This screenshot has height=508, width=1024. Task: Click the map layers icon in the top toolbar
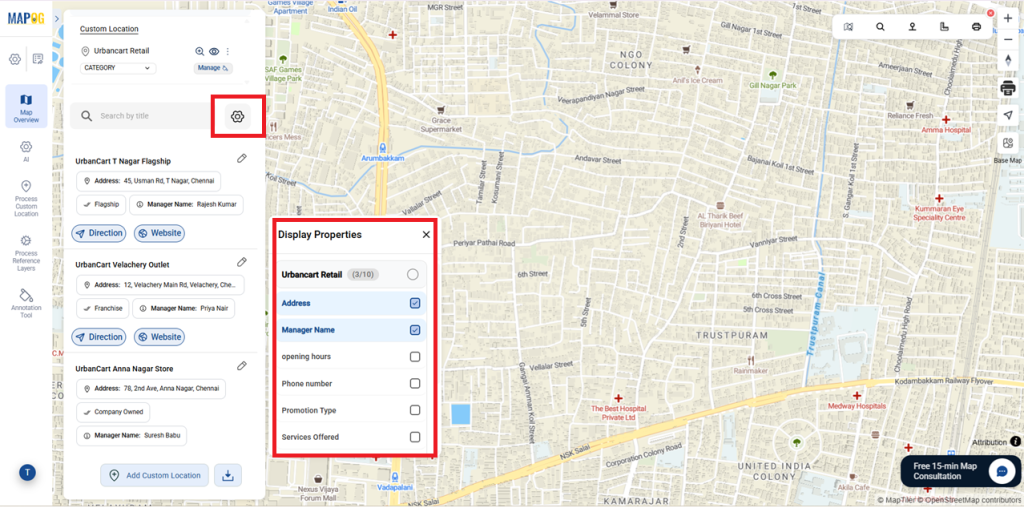[848, 27]
